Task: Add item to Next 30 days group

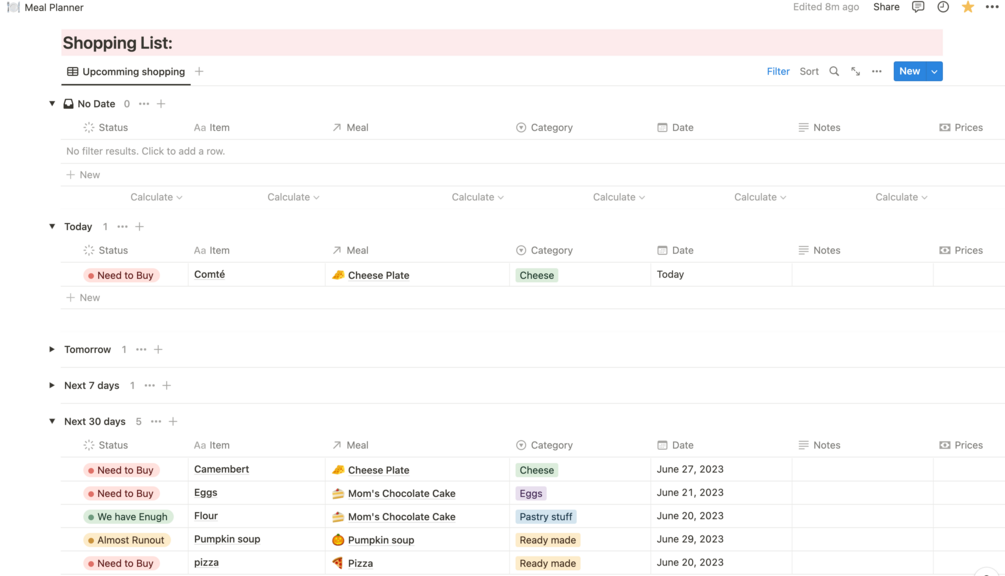Action: [173, 422]
